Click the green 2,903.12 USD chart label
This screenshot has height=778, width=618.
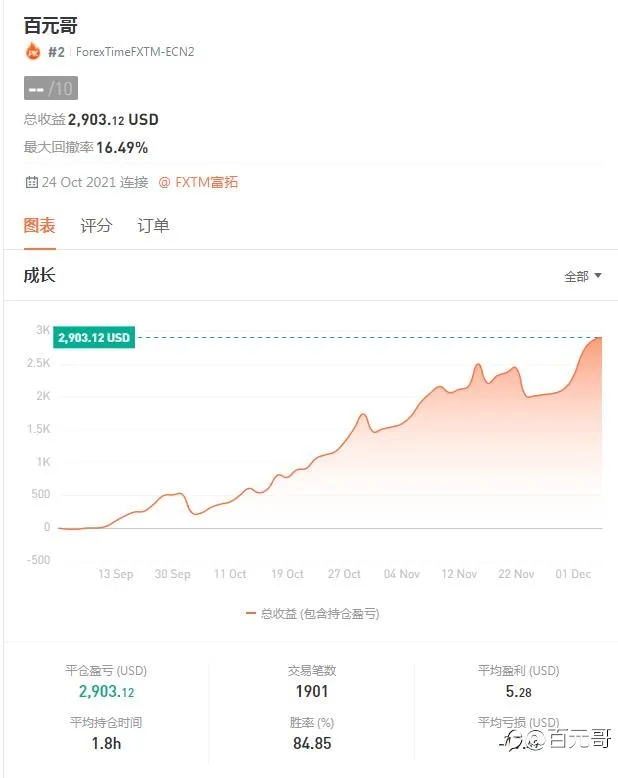[94, 337]
